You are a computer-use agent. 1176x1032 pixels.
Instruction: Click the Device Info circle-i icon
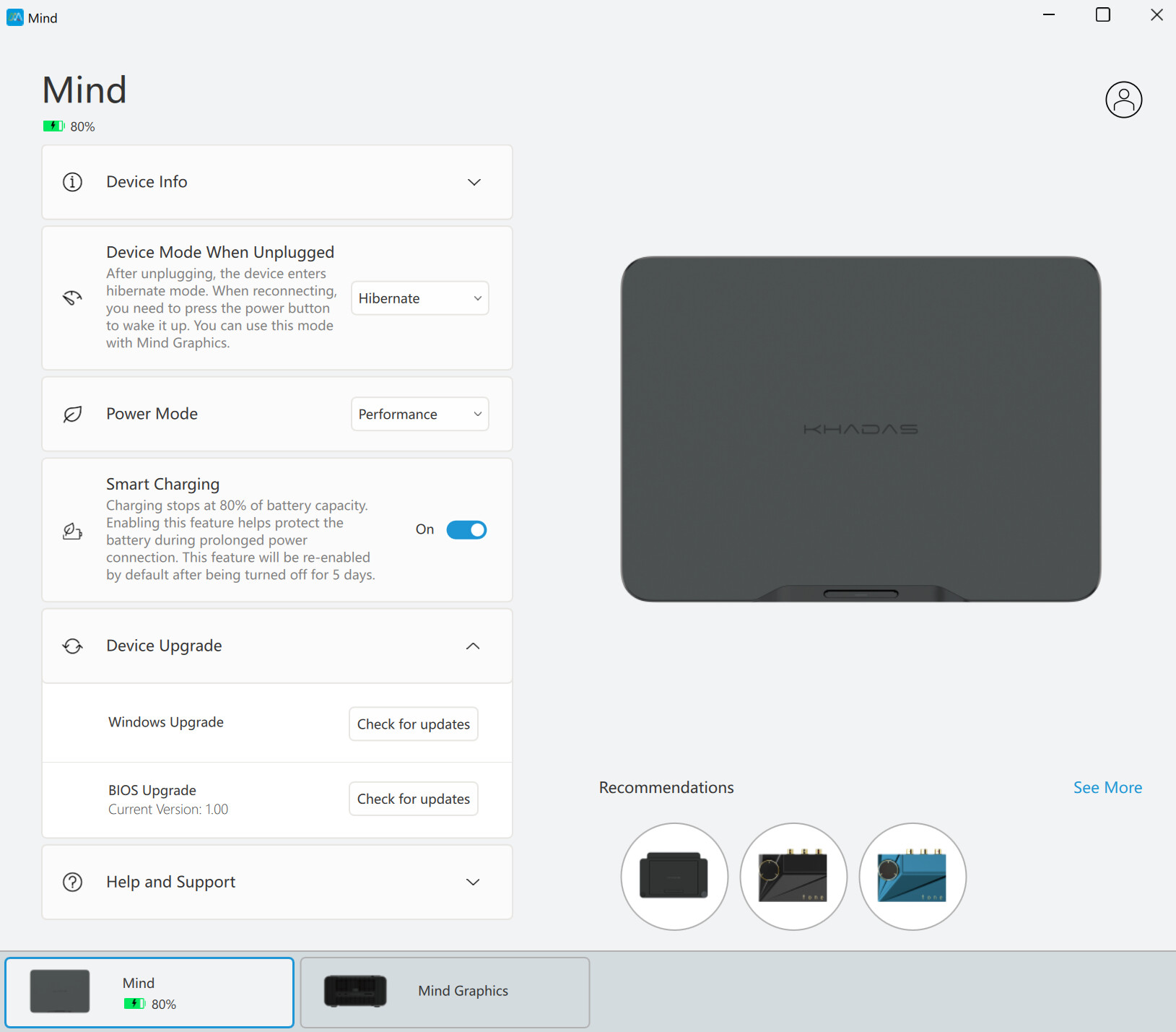pyautogui.click(x=72, y=182)
